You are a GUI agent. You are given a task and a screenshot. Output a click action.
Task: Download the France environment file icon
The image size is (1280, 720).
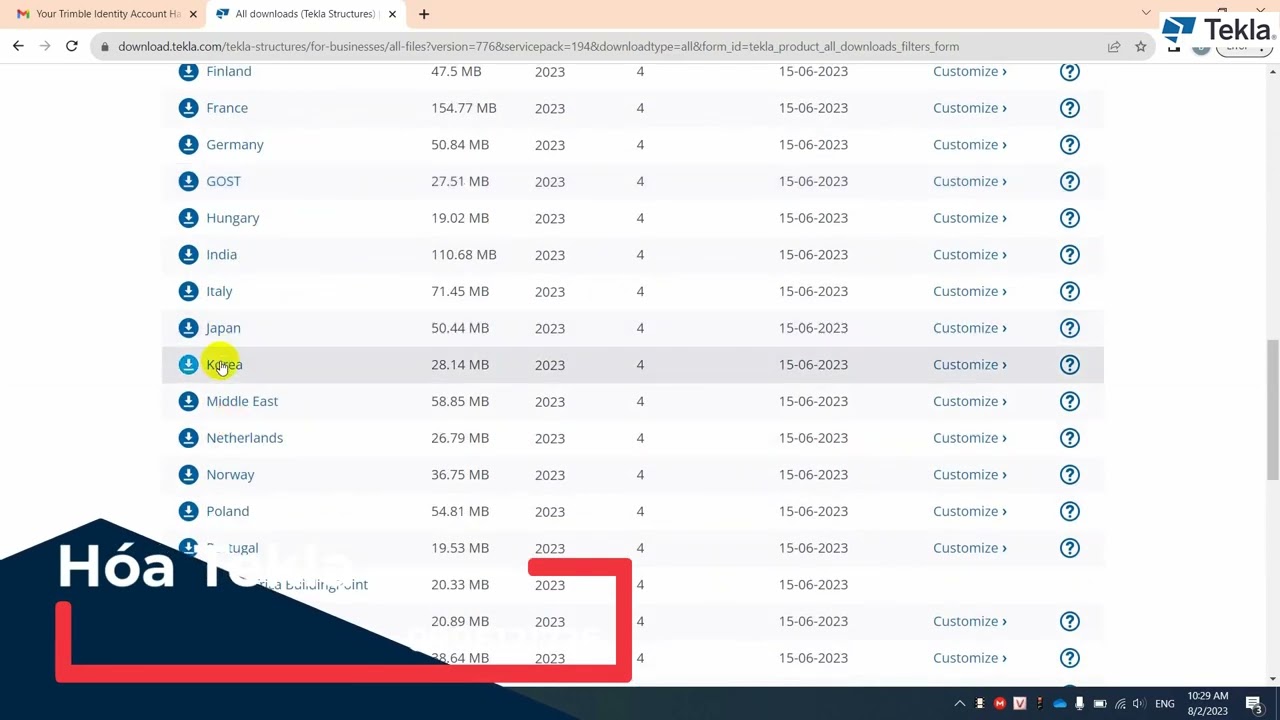pyautogui.click(x=188, y=108)
